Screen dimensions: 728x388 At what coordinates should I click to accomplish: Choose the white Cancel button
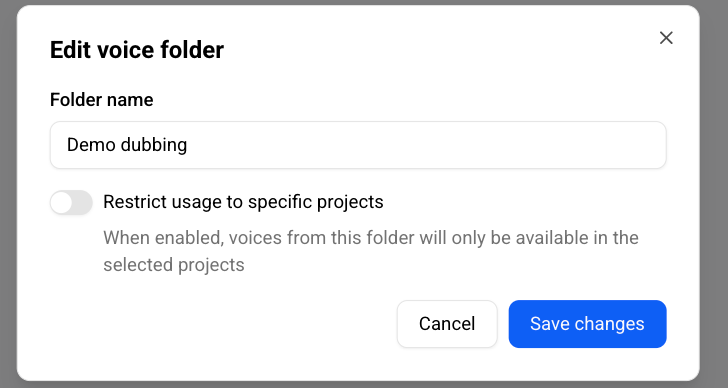(447, 324)
